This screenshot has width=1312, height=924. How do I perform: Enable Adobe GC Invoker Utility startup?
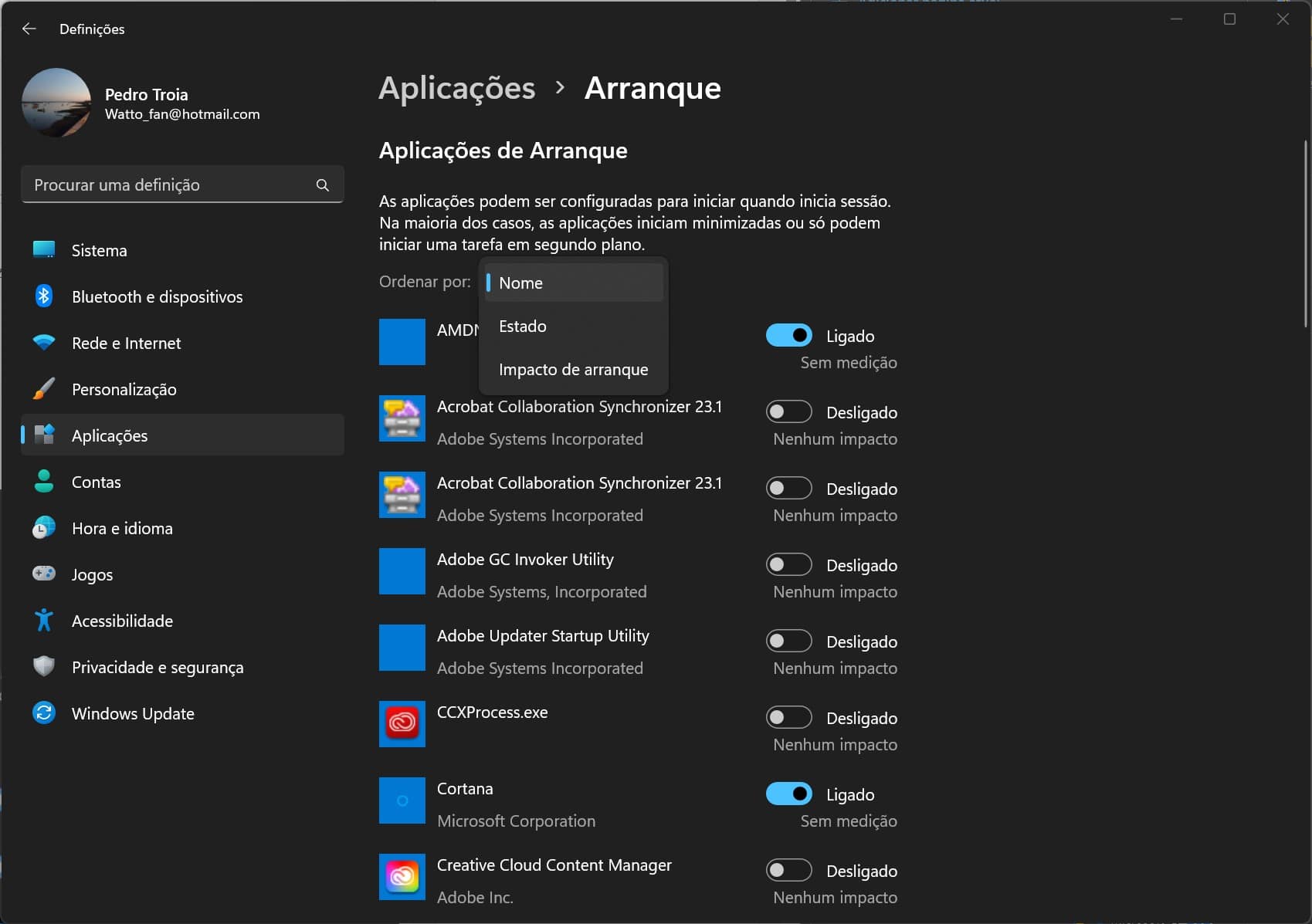click(788, 565)
